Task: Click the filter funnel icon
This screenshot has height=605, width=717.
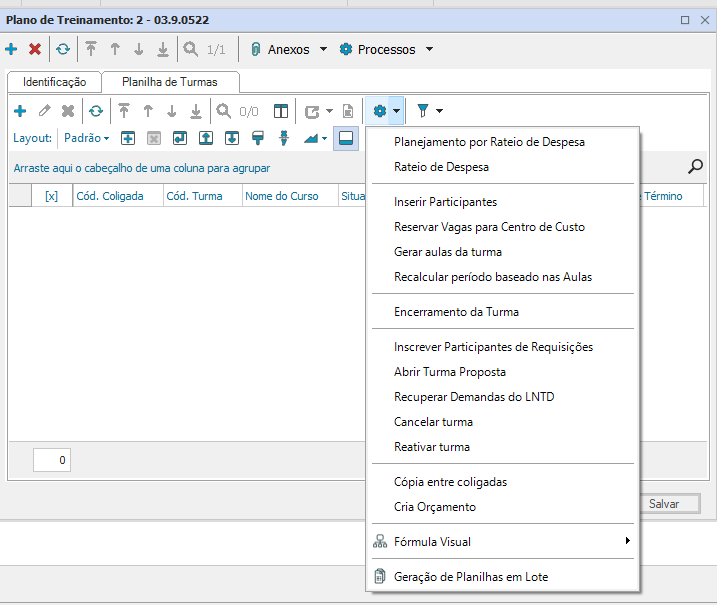Action: tap(423, 111)
